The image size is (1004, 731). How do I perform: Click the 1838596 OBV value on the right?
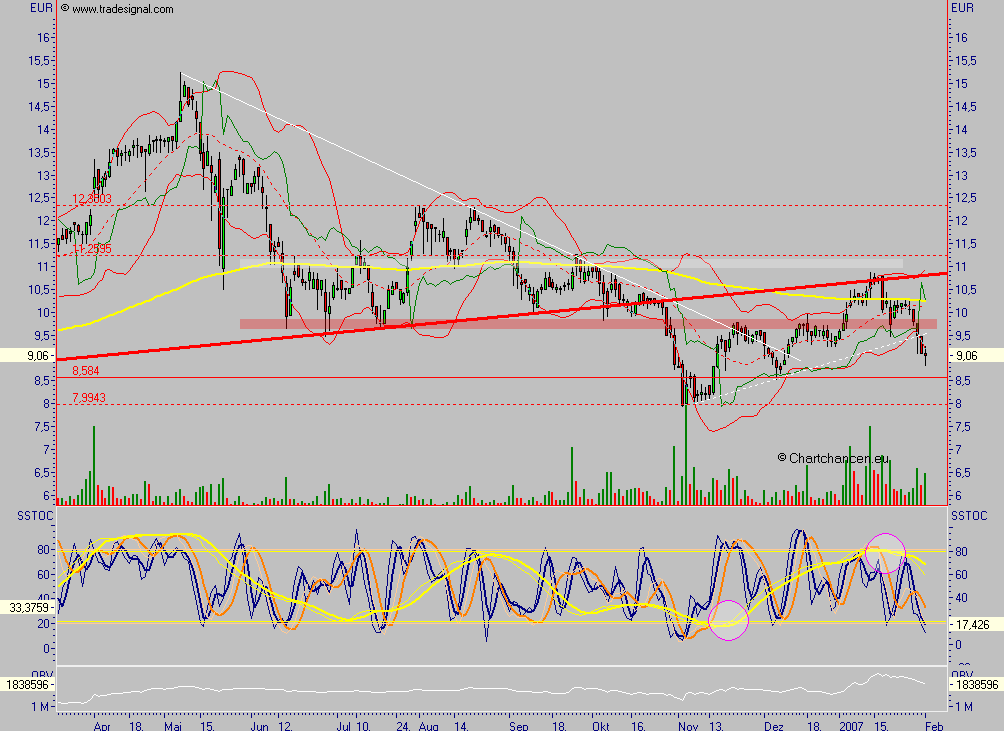point(975,685)
